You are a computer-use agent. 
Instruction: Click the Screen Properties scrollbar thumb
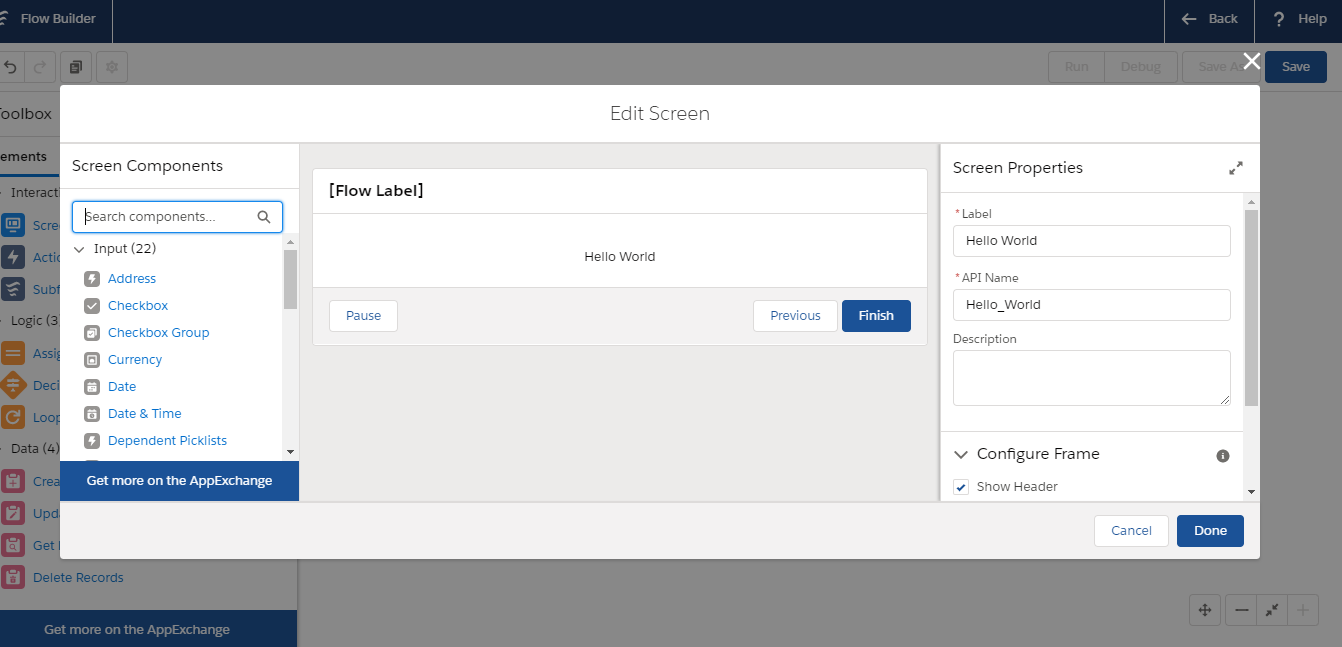1251,307
